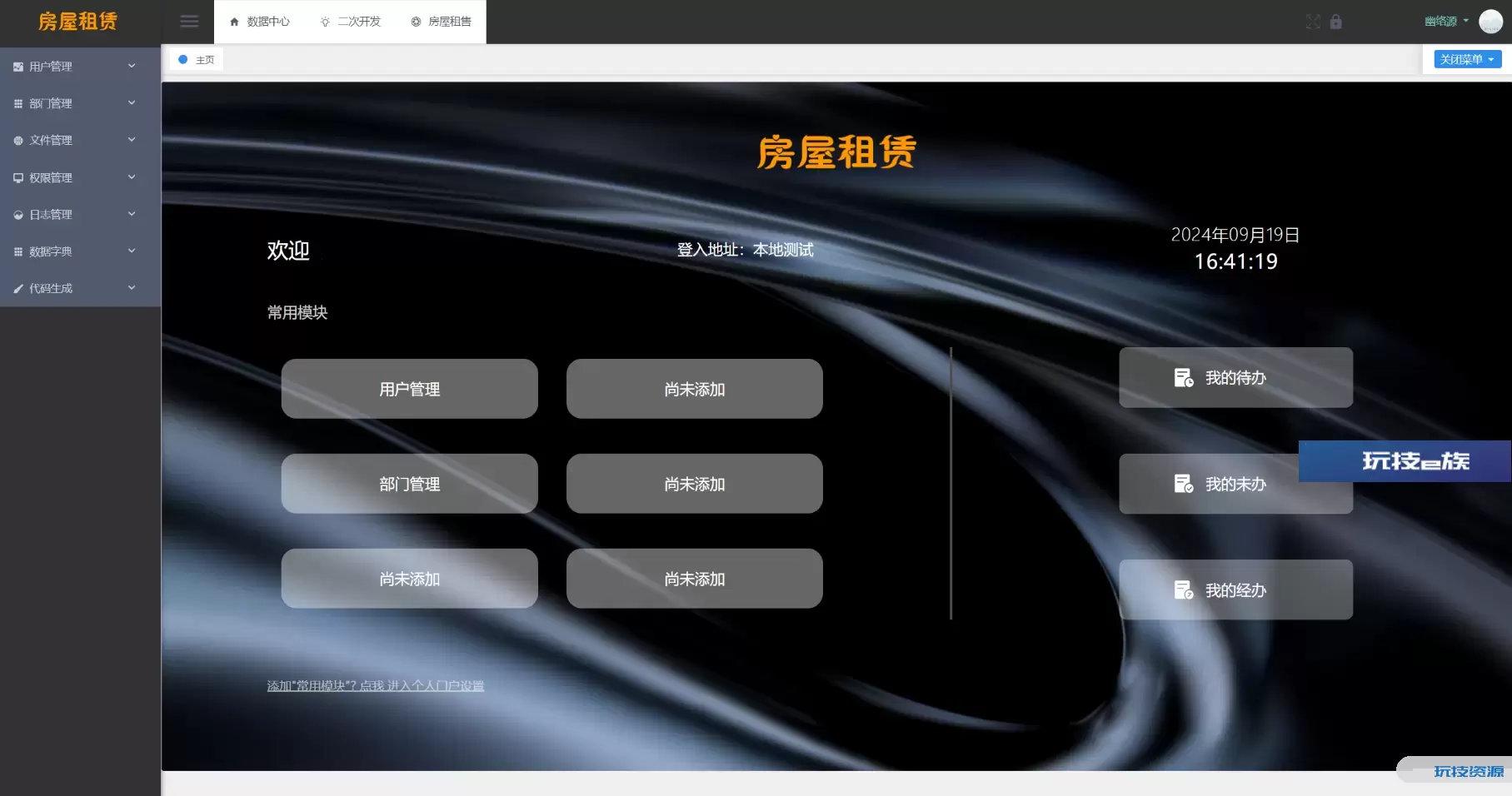1512x796 pixels.
Task: Open the 关闭菜单 dropdown button
Action: [x=1467, y=59]
